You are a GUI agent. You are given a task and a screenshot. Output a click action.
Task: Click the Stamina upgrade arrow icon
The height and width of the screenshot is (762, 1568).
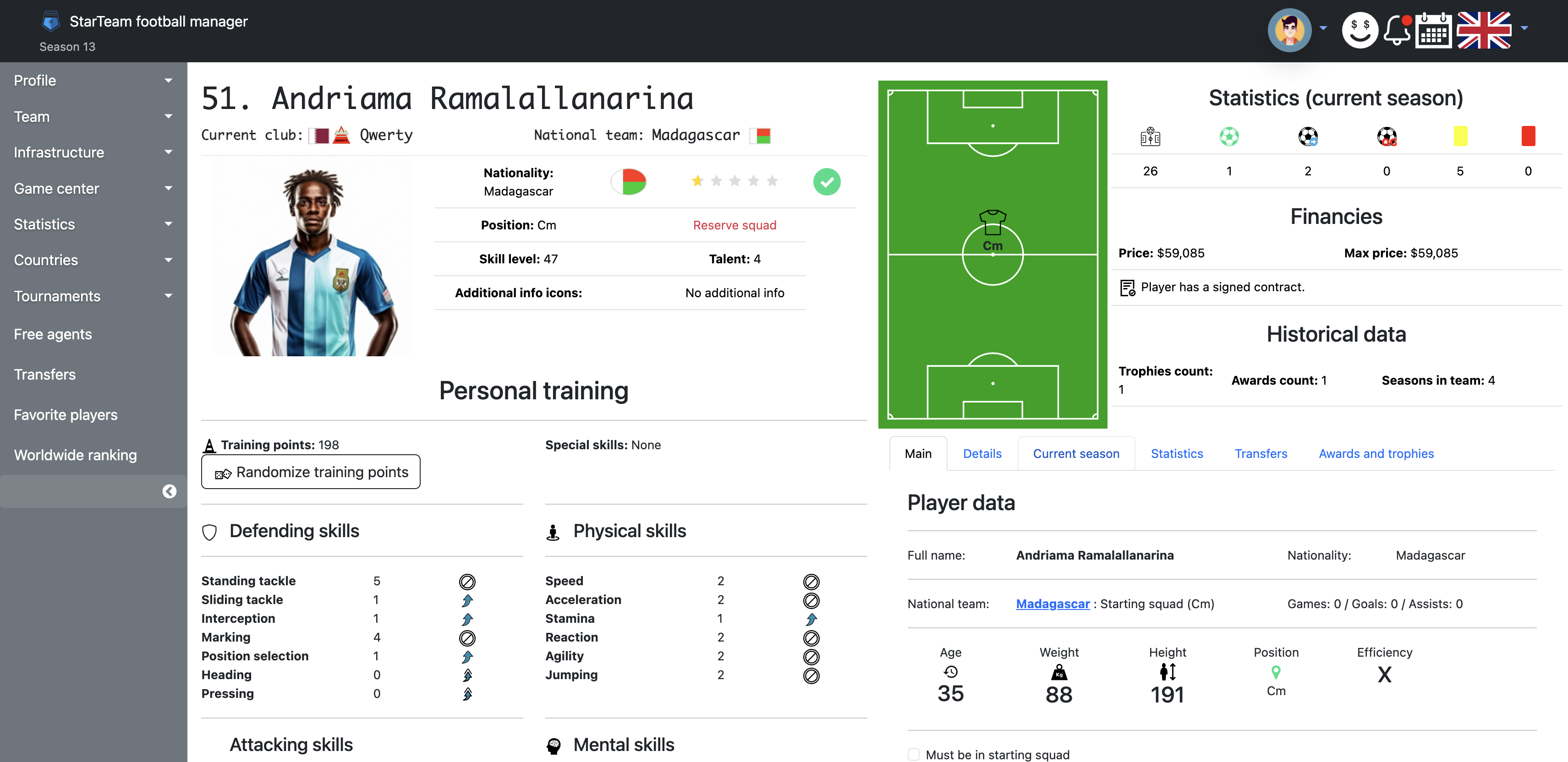pyautogui.click(x=811, y=619)
